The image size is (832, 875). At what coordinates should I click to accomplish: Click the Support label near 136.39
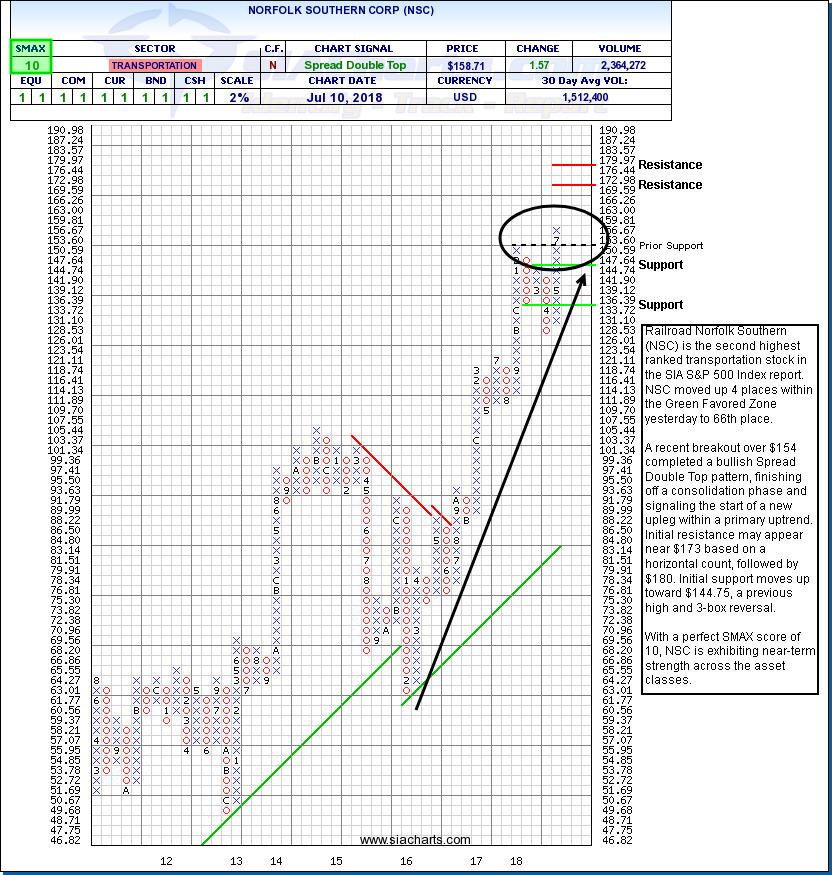click(660, 305)
